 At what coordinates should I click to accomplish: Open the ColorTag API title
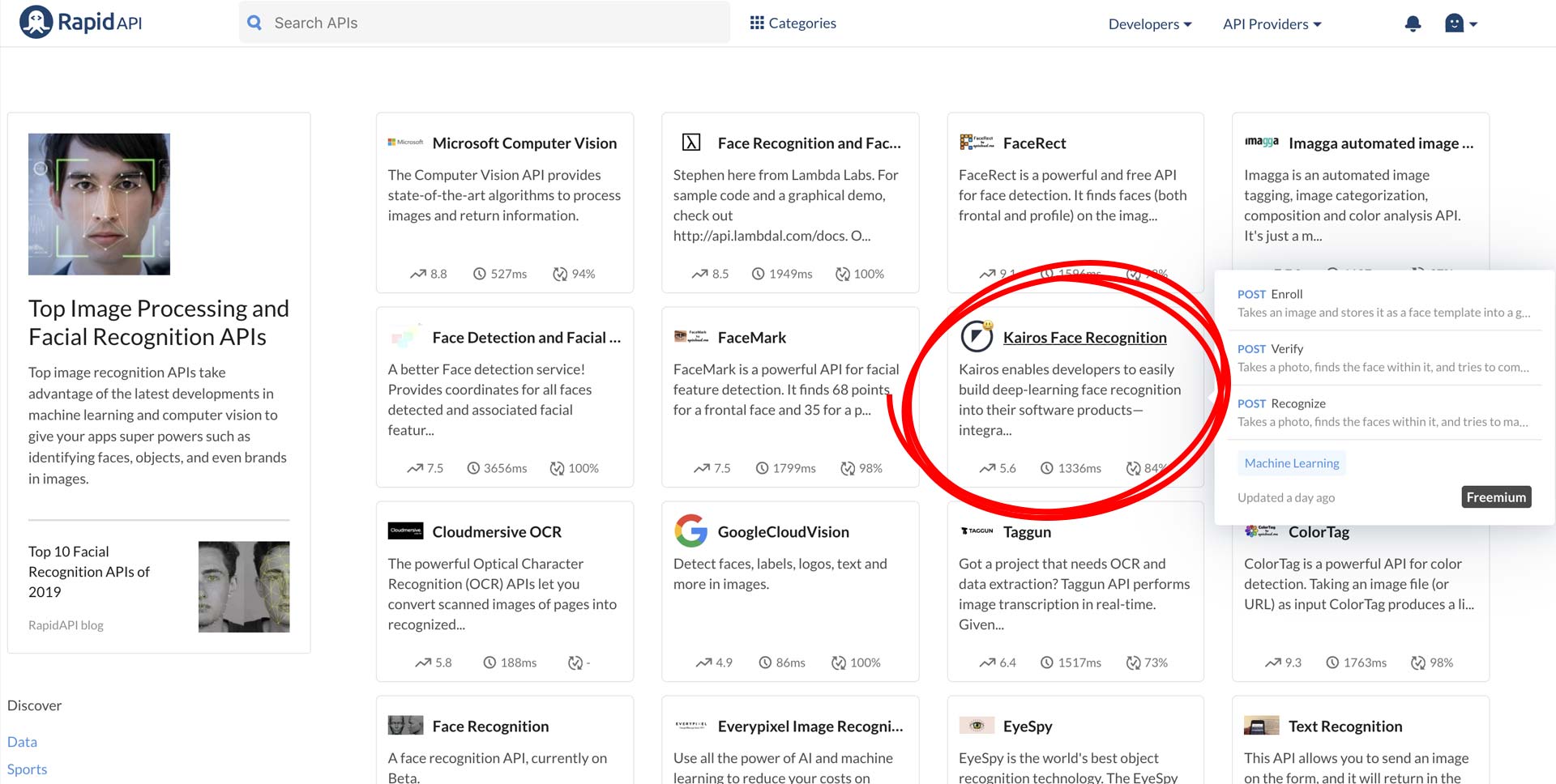[1319, 532]
